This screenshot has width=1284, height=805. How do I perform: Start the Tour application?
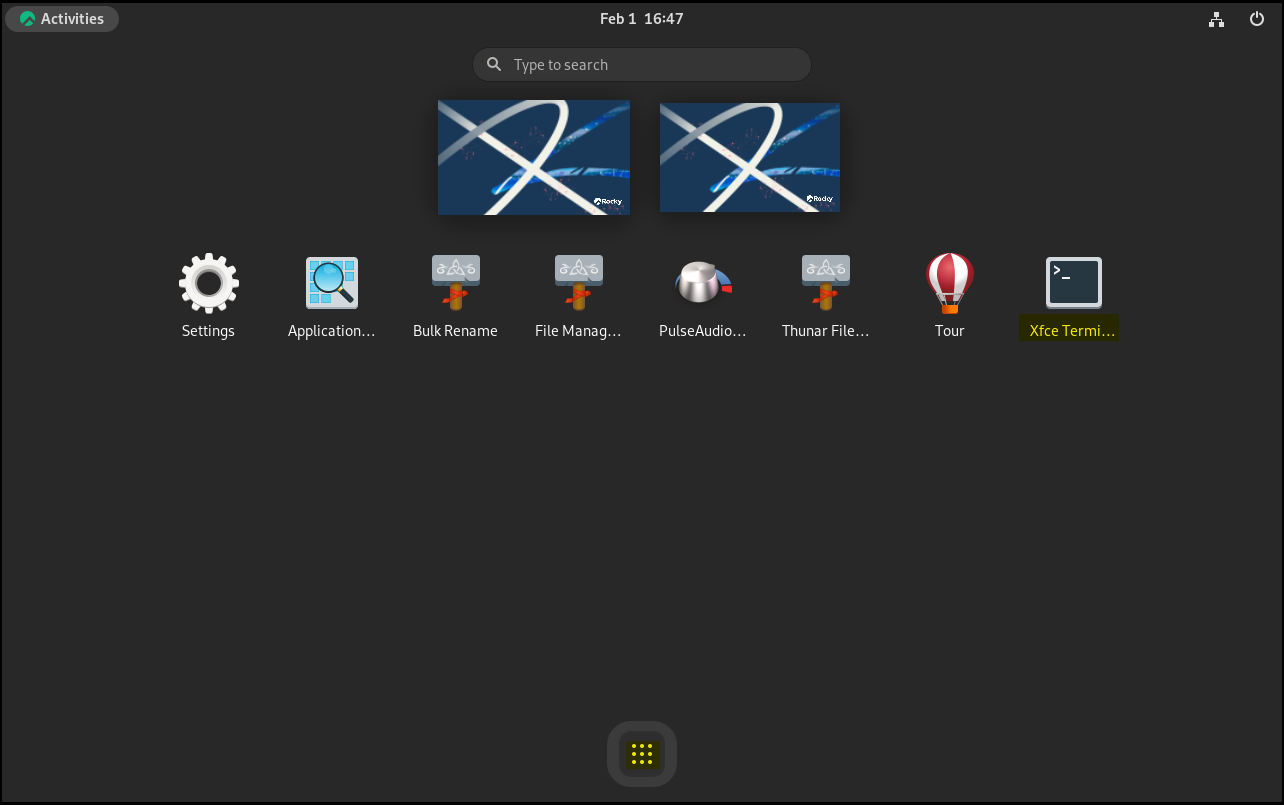click(949, 282)
